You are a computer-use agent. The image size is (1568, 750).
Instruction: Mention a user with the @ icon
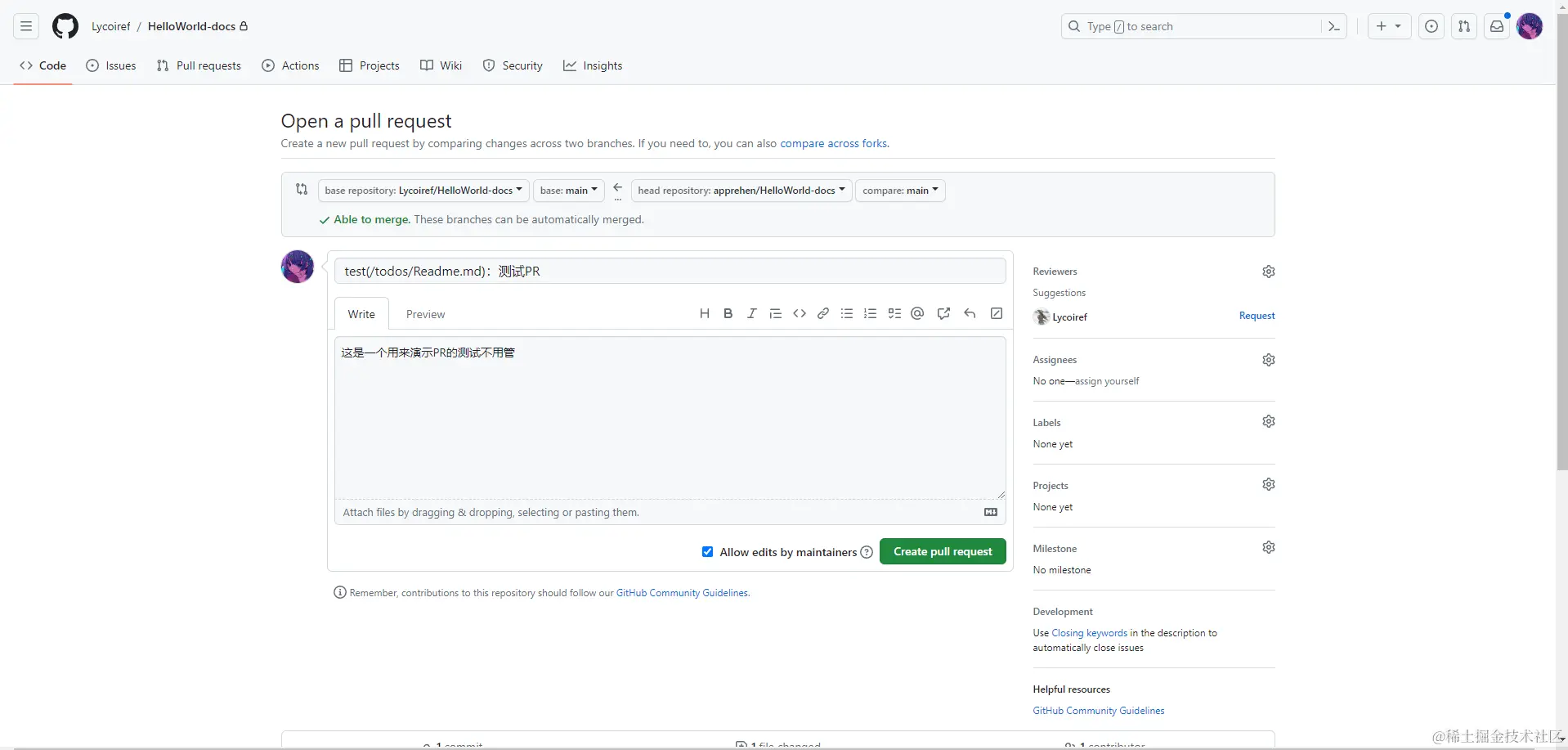click(917, 313)
